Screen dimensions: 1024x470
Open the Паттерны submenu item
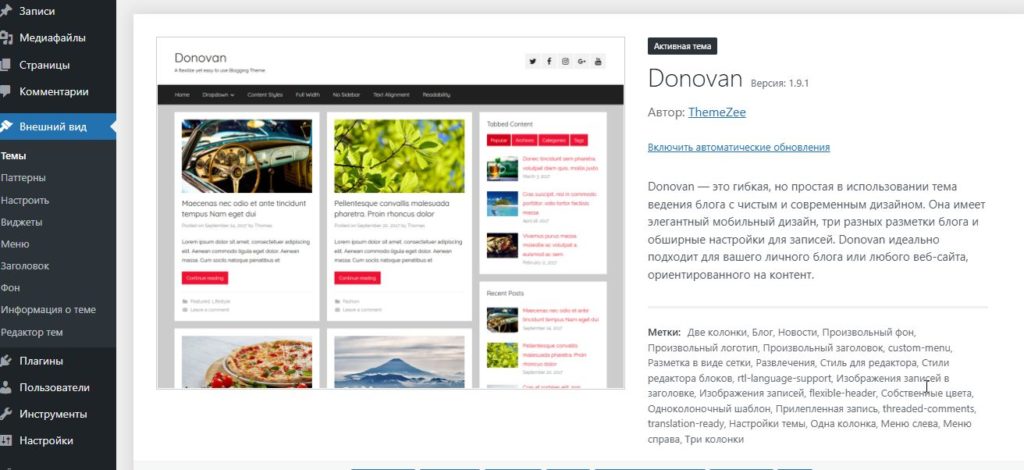pos(24,178)
